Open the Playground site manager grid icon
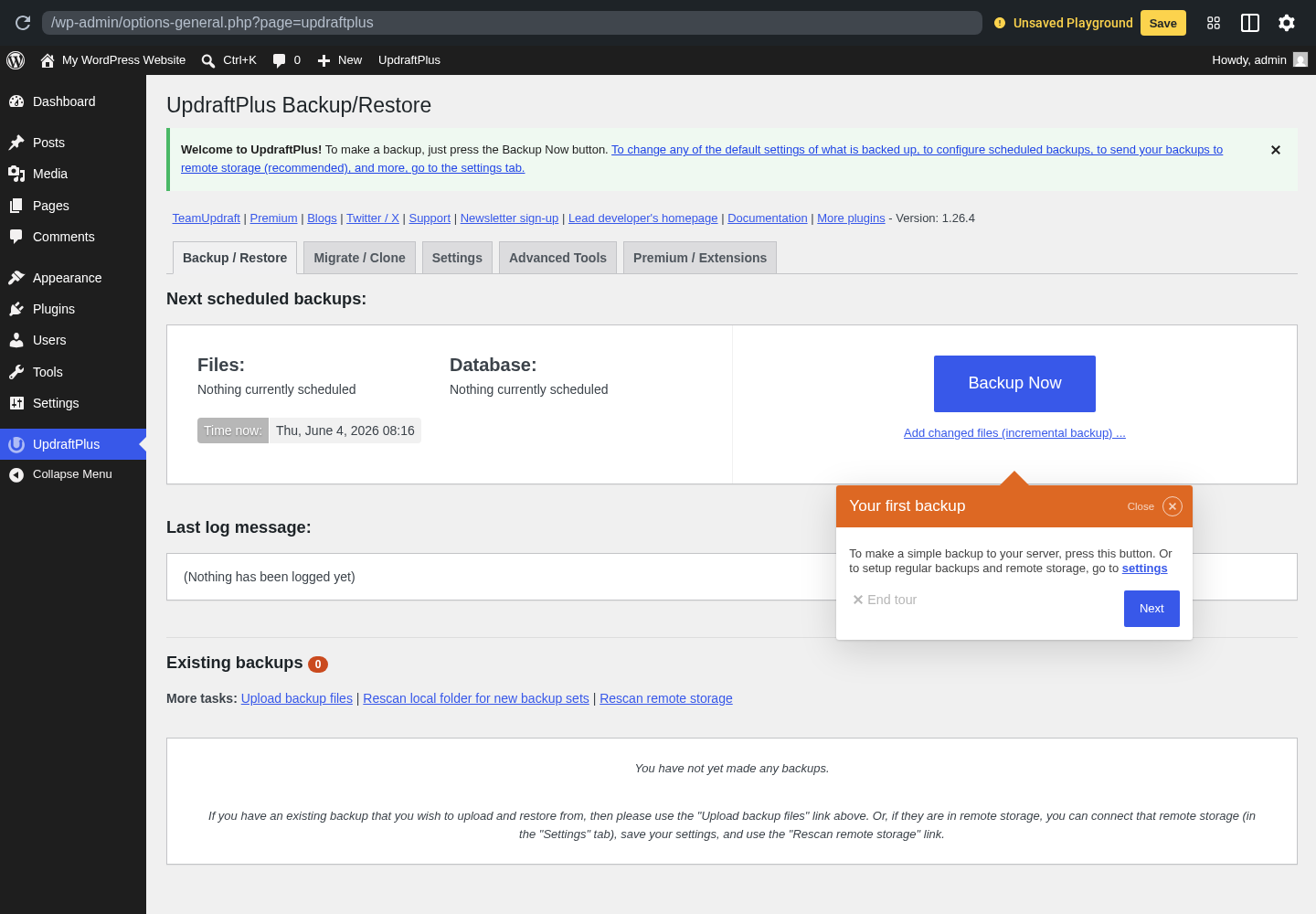Viewport: 1316px width, 914px height. pyautogui.click(x=1214, y=23)
